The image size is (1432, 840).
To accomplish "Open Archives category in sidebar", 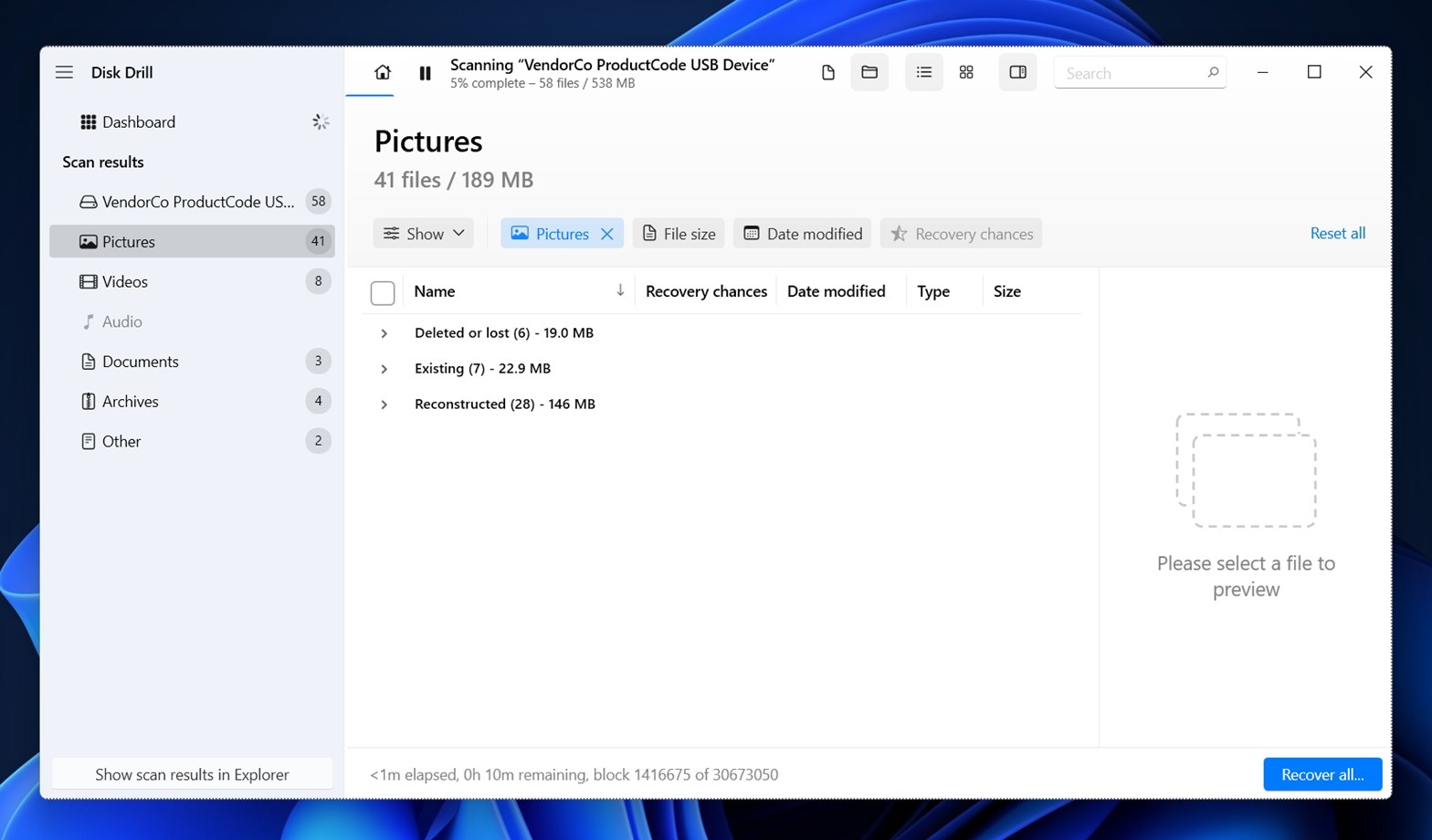I will 130,401.
